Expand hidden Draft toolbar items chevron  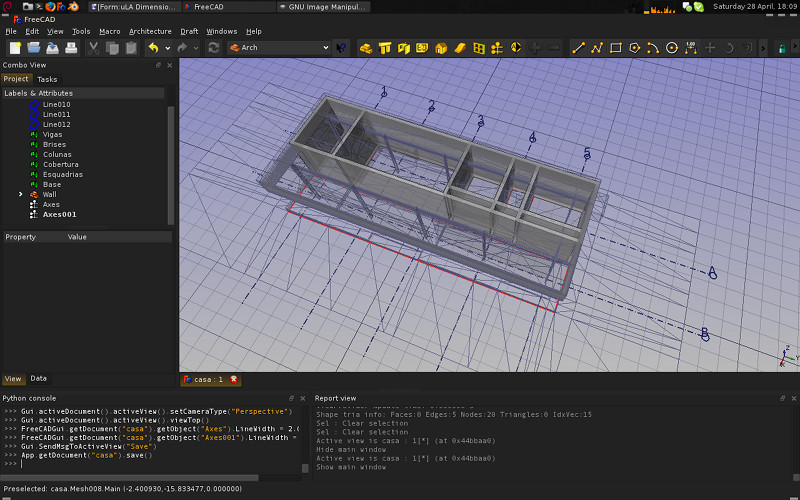click(763, 48)
